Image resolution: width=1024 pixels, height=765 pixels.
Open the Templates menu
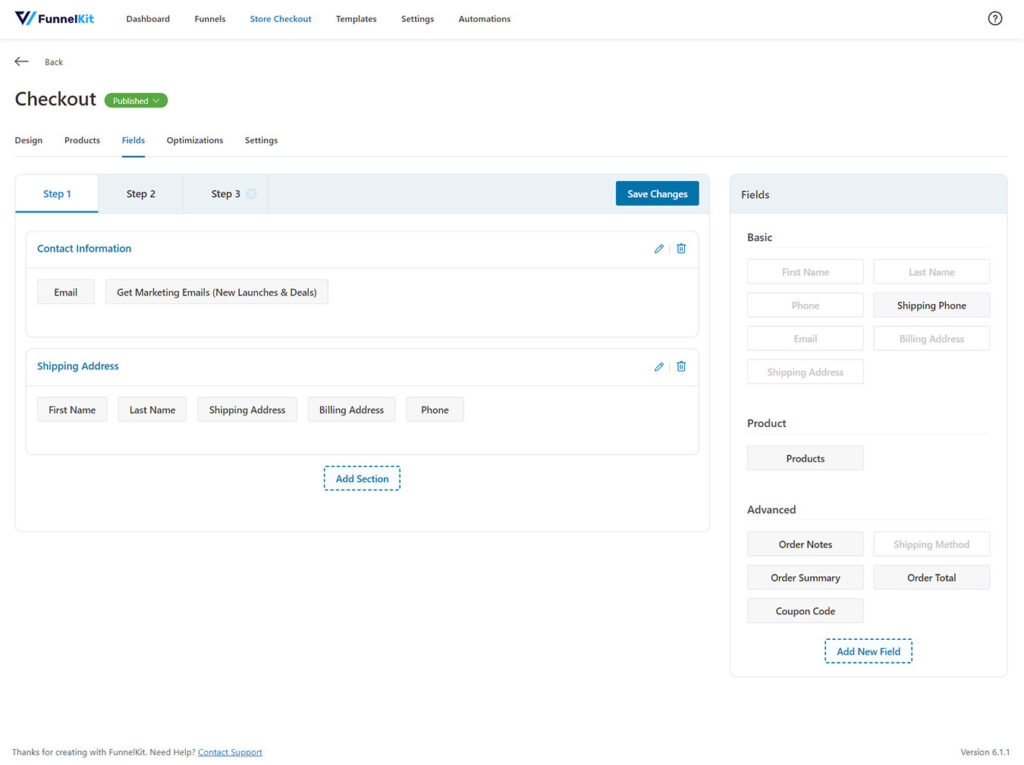coord(356,19)
